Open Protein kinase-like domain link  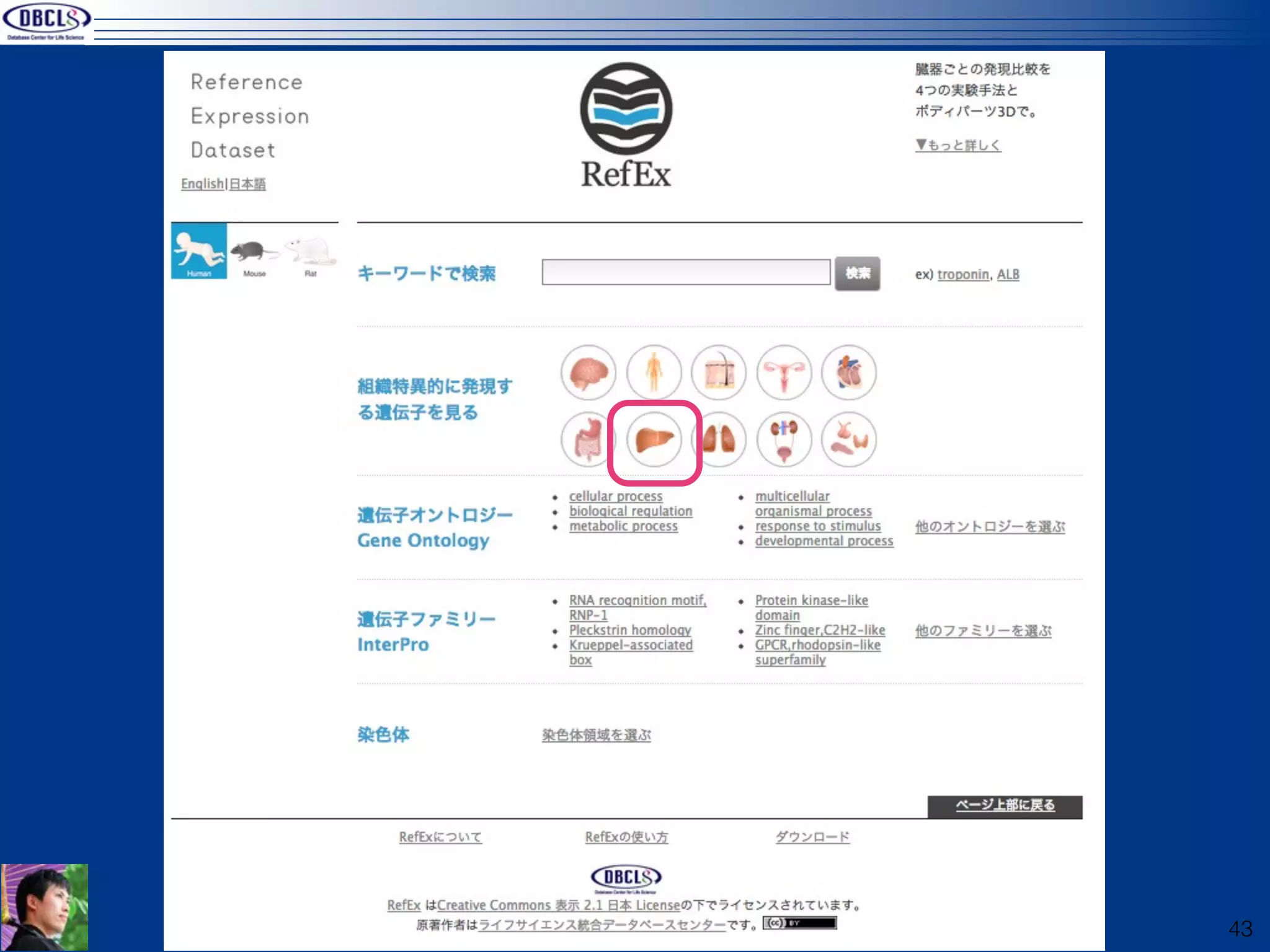[x=811, y=608]
